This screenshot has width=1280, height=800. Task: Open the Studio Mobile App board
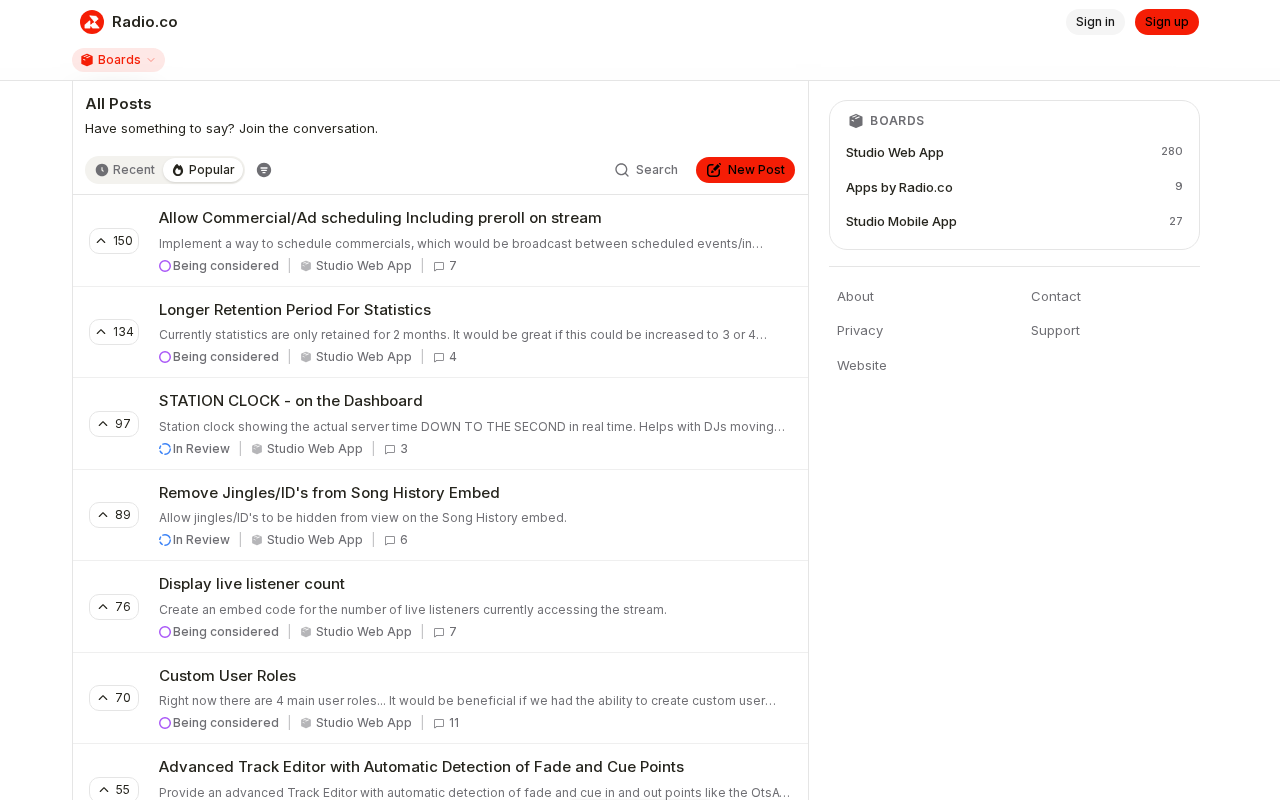(x=901, y=222)
